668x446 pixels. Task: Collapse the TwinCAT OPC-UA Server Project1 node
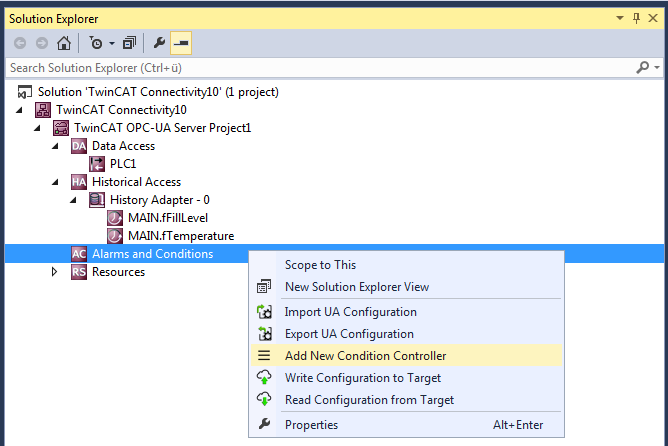click(x=37, y=128)
